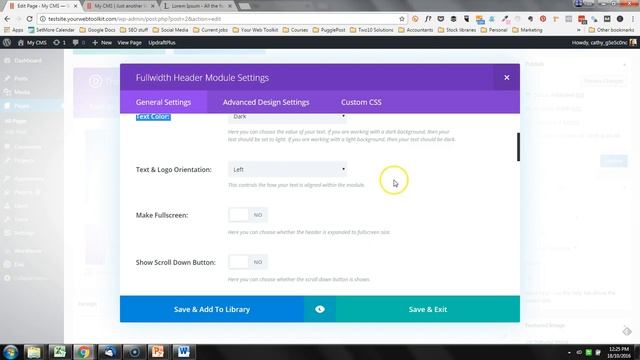640x360 pixels.
Task: Click the taskbar clock showing 12:25 PM
Action: pyautogui.click(x=619, y=352)
